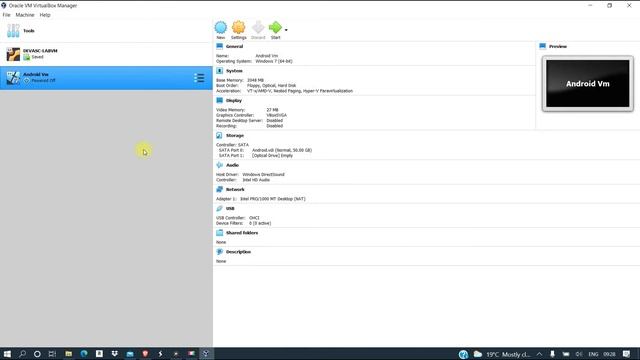Click the Graphics Controller value VBoxSVGA
The width and height of the screenshot is (640, 360).
pyautogui.click(x=276, y=116)
